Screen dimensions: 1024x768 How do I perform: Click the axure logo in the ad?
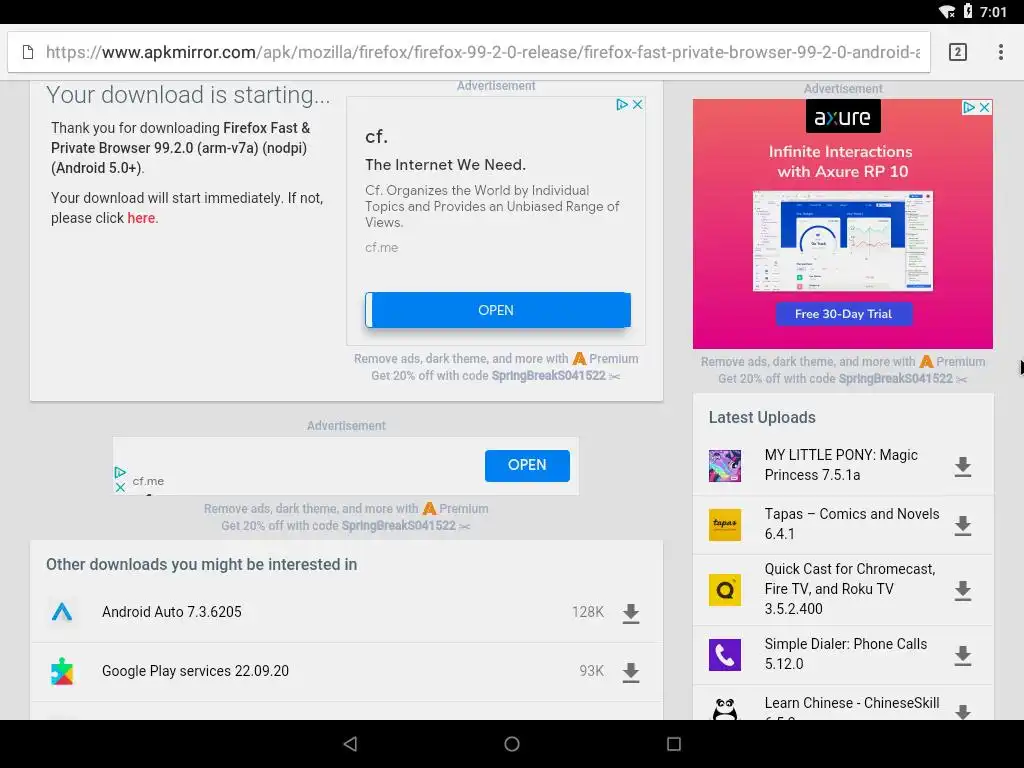tap(843, 117)
